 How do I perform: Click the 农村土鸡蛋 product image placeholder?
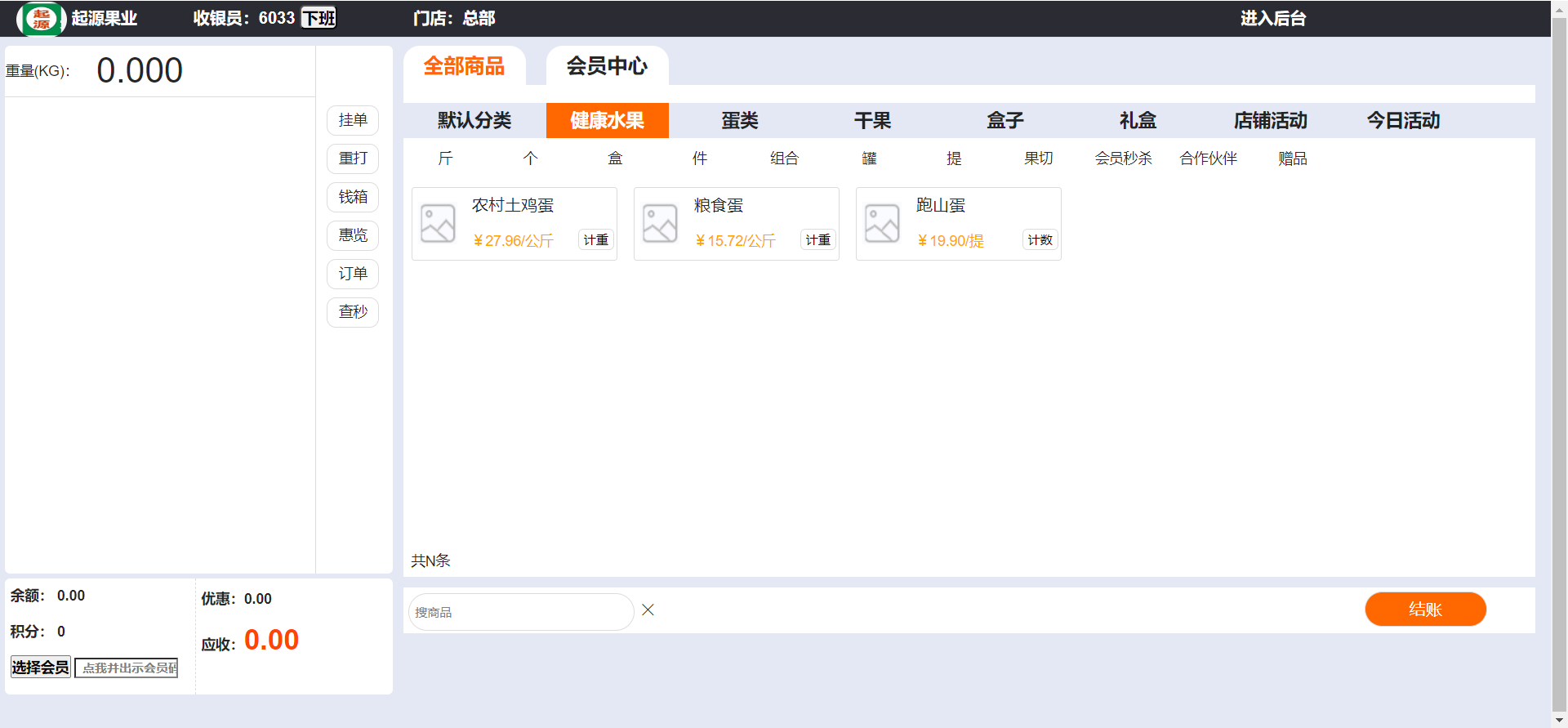click(438, 224)
